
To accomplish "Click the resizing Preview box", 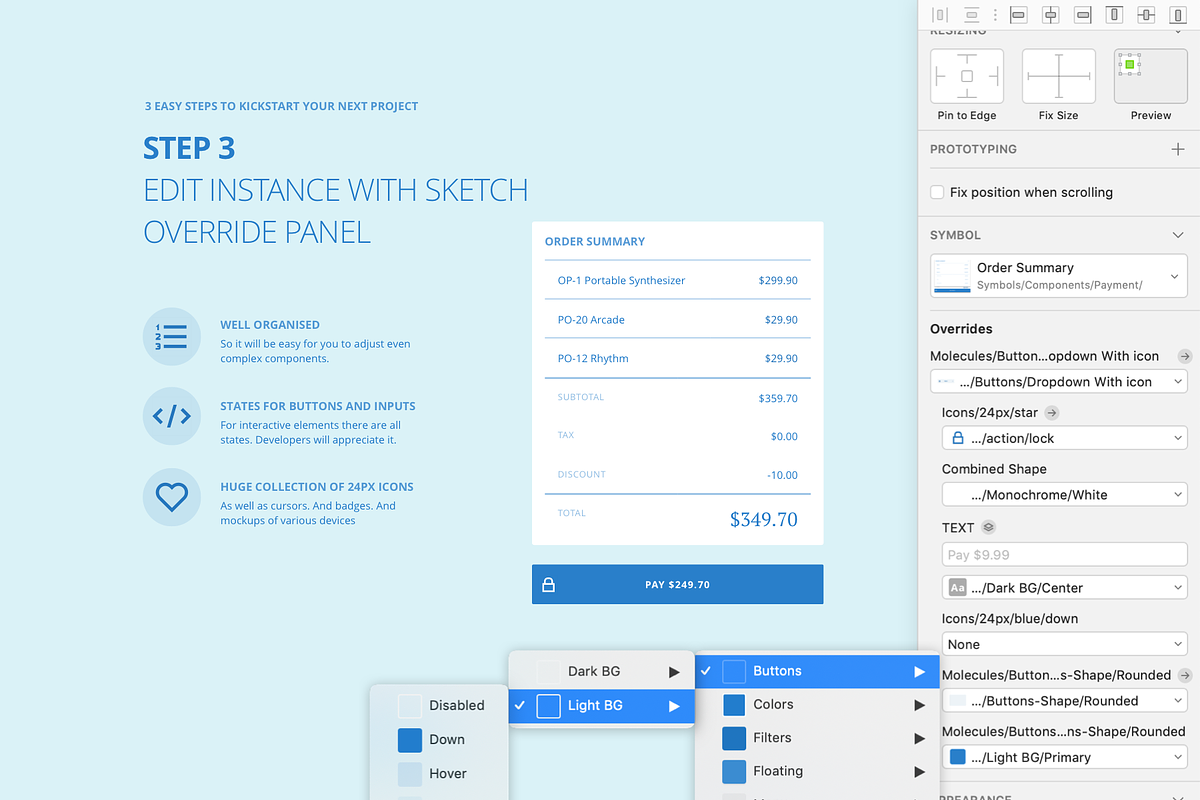I will pos(1151,76).
